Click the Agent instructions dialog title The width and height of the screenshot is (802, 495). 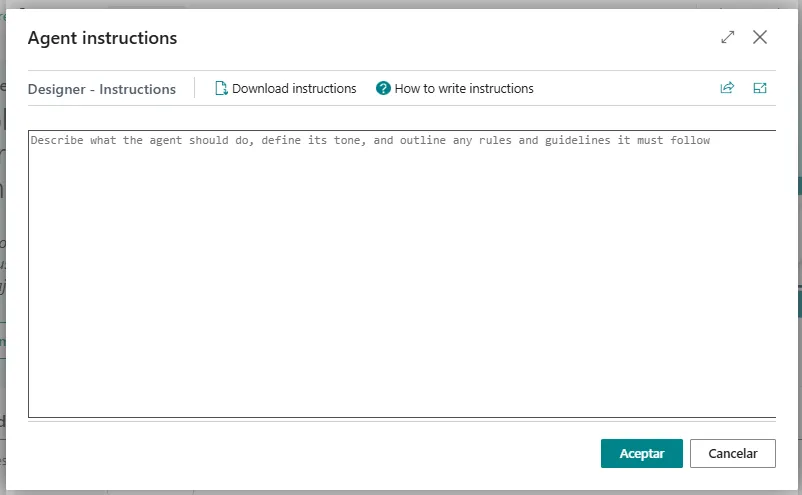click(x=102, y=38)
